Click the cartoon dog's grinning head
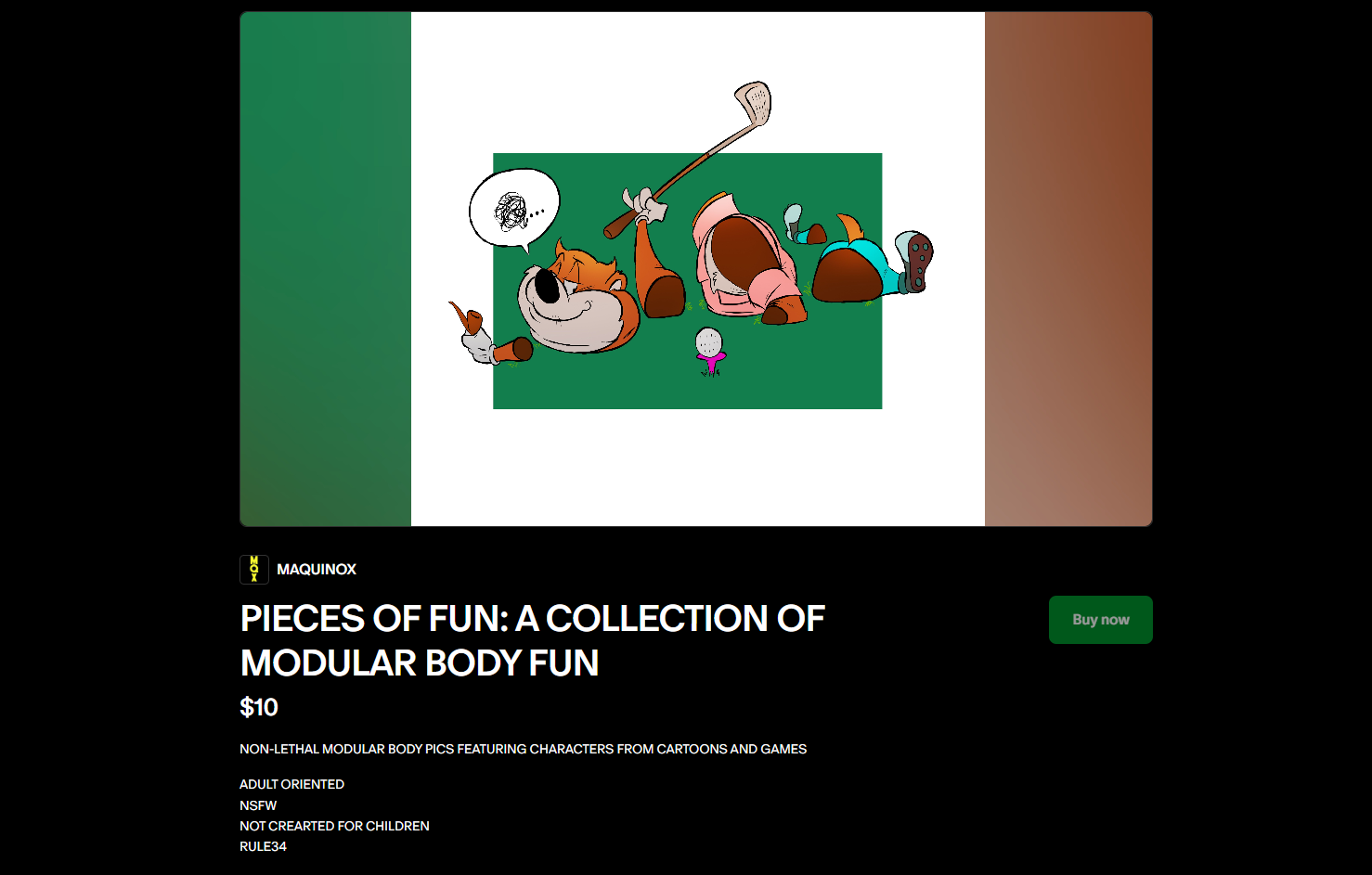This screenshot has width=1372, height=875. 576,299
